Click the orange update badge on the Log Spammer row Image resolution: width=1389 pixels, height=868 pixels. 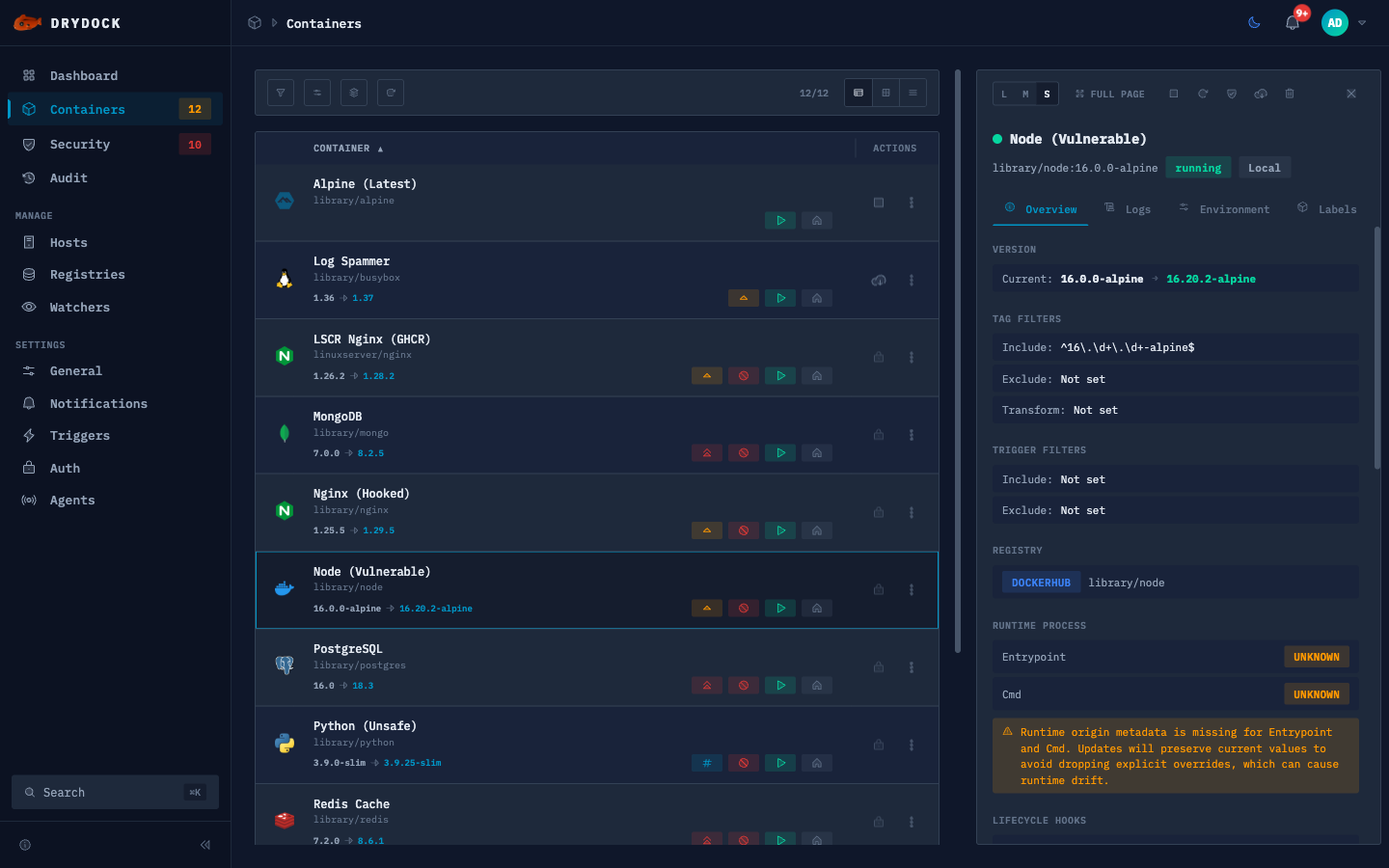click(x=744, y=298)
